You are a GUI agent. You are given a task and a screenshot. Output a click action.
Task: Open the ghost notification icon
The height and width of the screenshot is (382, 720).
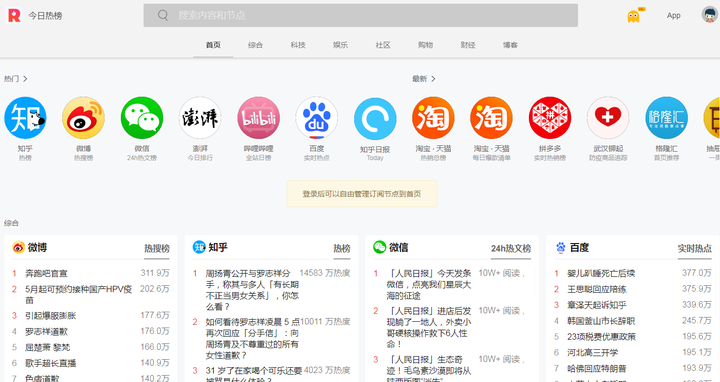(634, 16)
